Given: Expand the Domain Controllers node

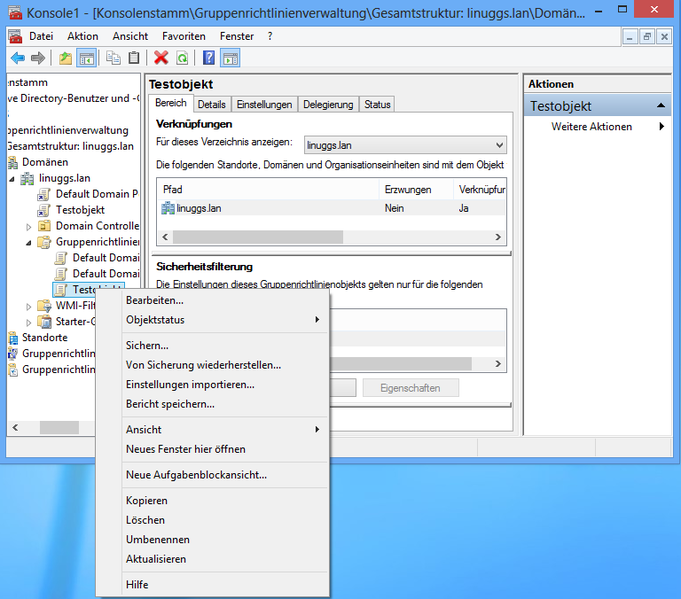Looking at the screenshot, I should [x=30, y=226].
